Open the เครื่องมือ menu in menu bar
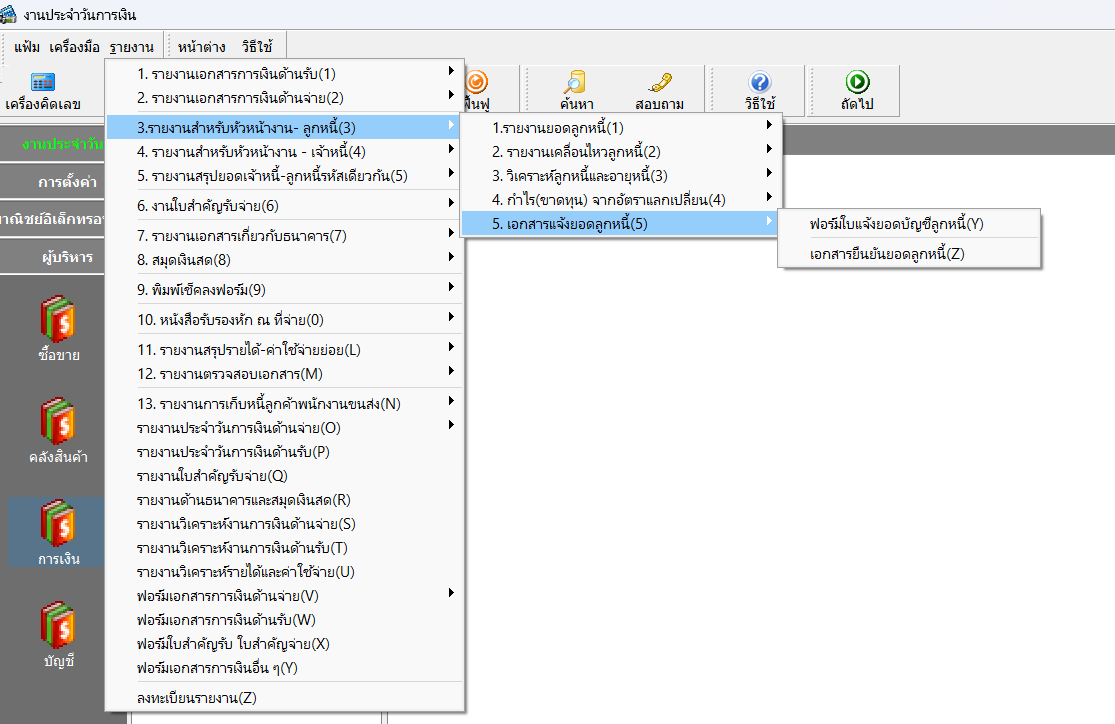The width and height of the screenshot is (1115, 724). [x=74, y=46]
